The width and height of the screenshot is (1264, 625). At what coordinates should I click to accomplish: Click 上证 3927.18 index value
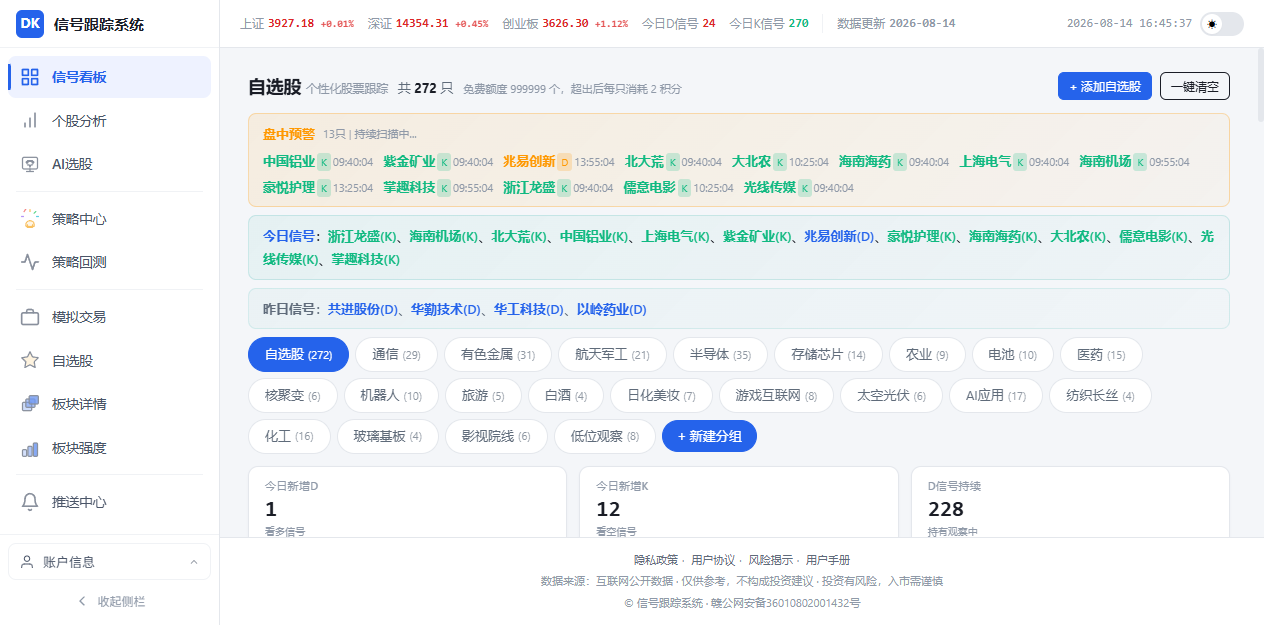[x=291, y=23]
